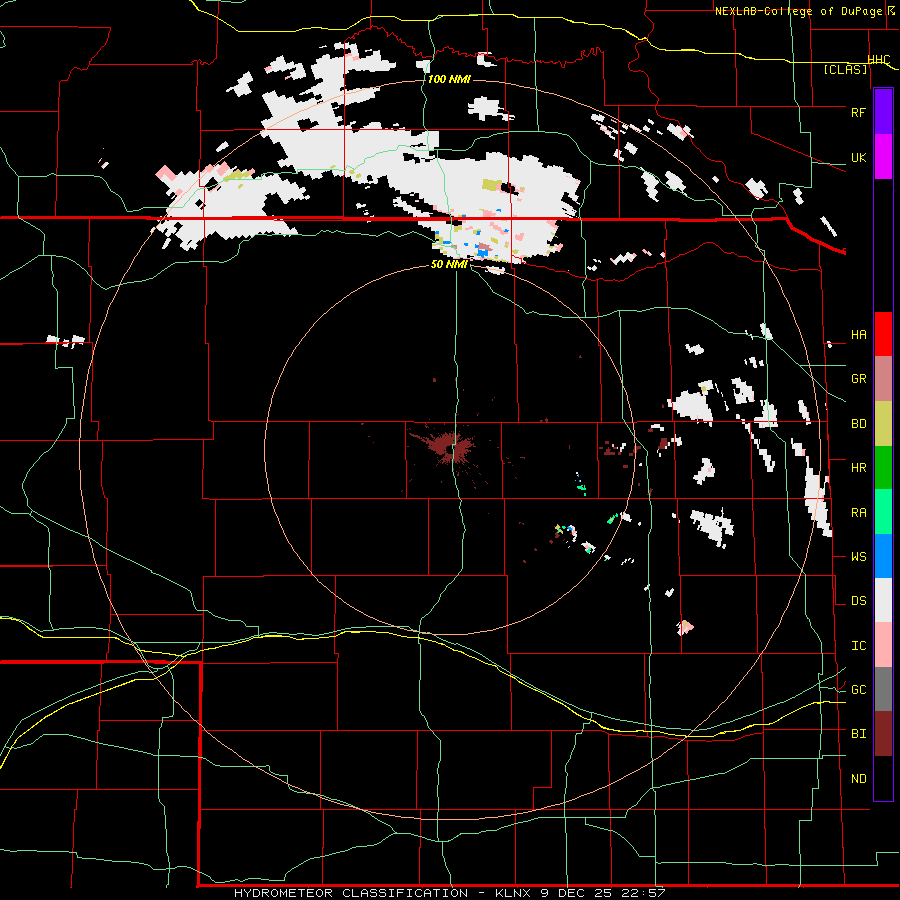Click the 22:57 timestamp
Image resolution: width=900 pixels, height=900 pixels.
[643, 893]
